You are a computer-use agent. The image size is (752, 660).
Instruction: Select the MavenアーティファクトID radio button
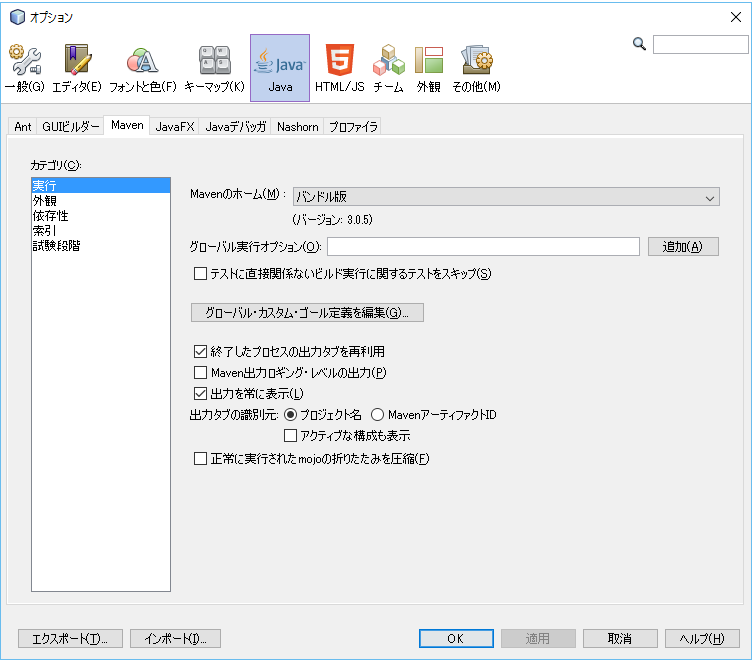coord(377,414)
